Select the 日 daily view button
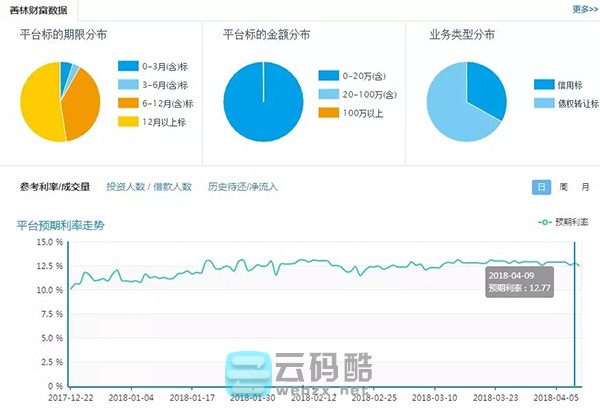This screenshot has height=409, width=600. click(x=541, y=187)
